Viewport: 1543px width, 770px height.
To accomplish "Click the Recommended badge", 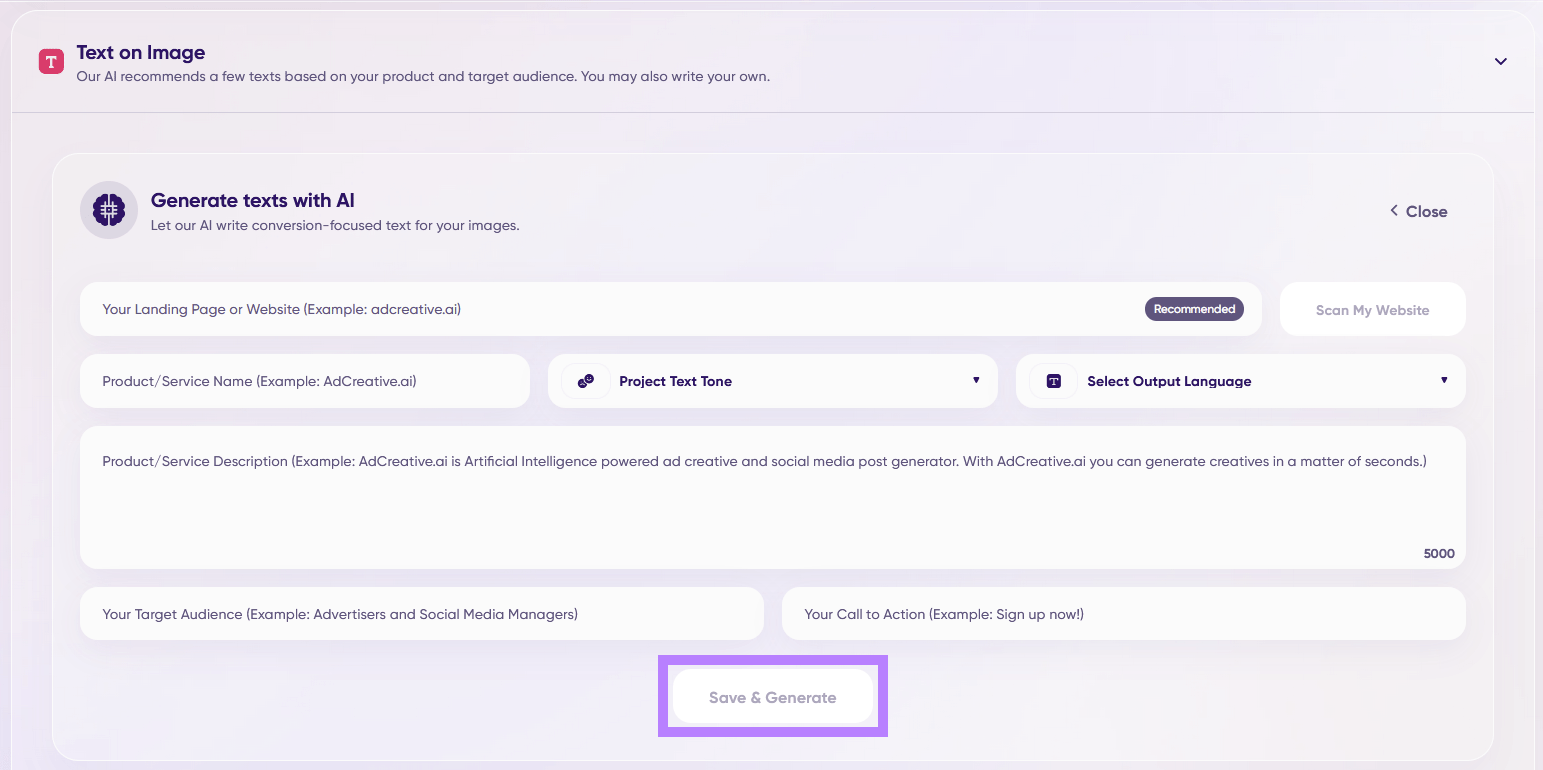I will pos(1194,309).
